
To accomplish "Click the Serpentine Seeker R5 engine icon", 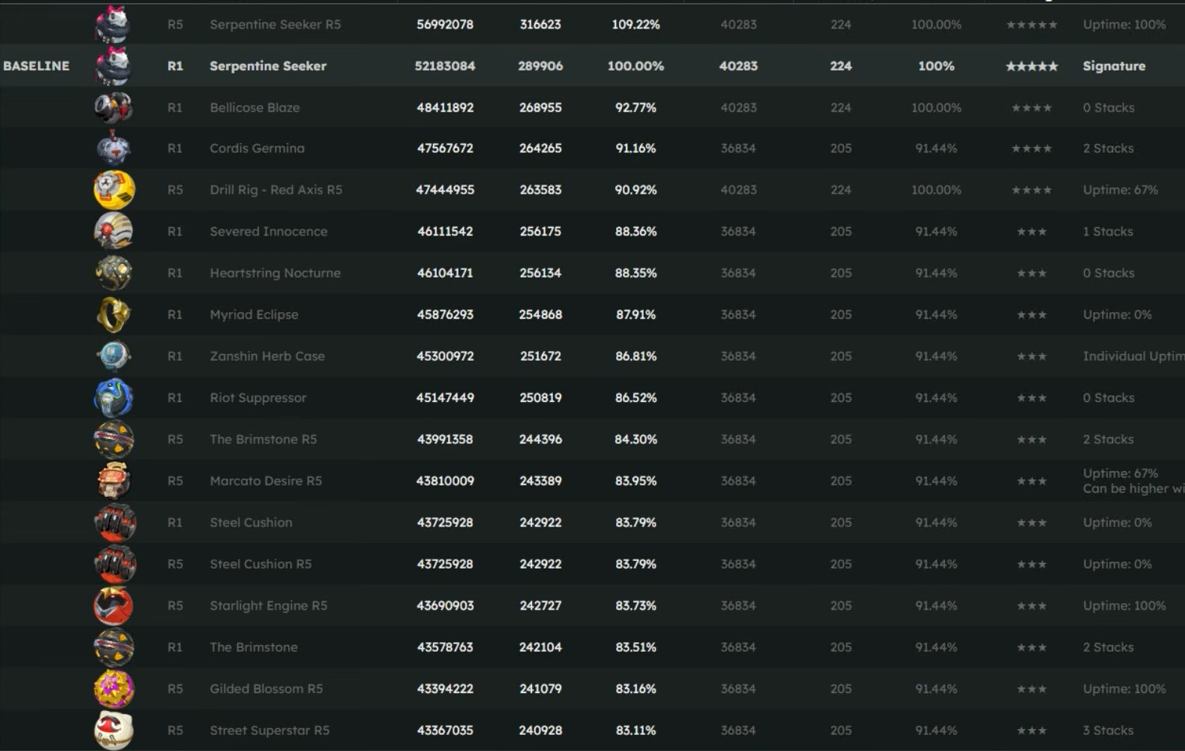I will tap(113, 24).
